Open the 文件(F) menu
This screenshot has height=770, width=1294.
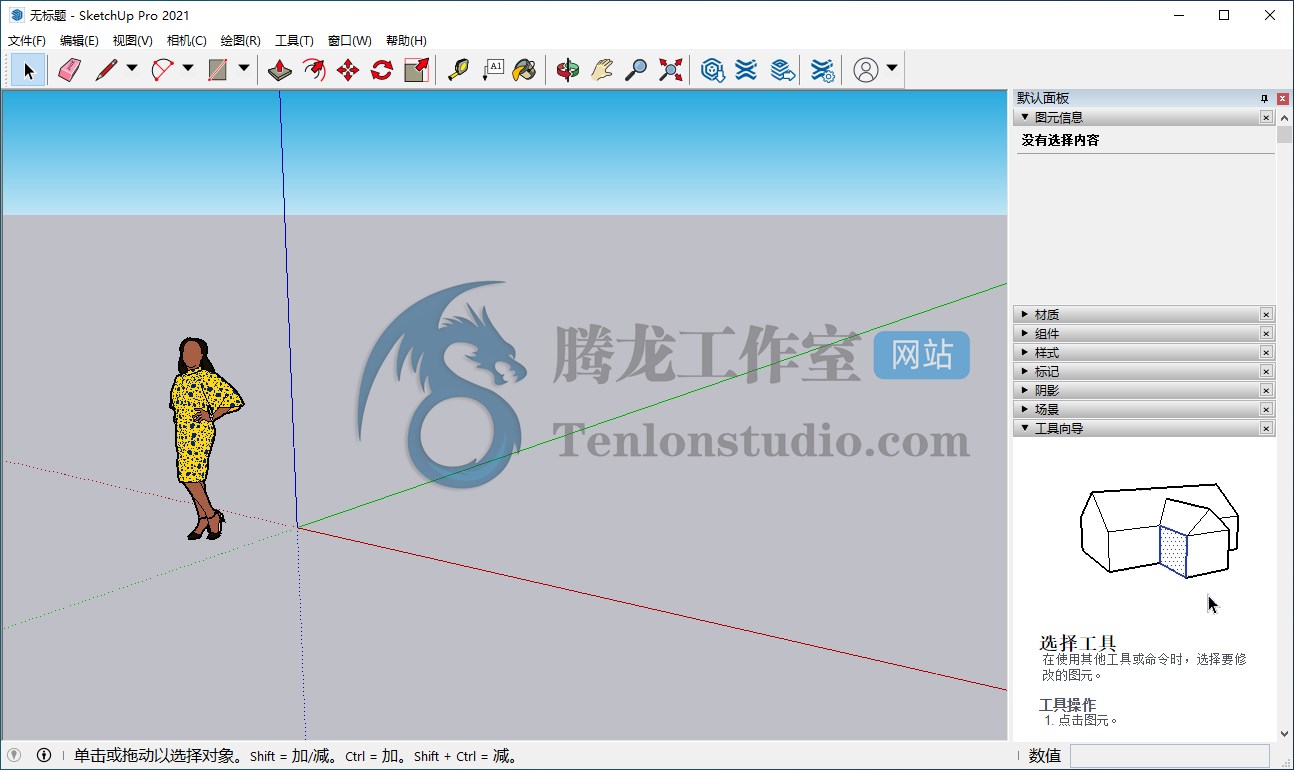tap(27, 41)
